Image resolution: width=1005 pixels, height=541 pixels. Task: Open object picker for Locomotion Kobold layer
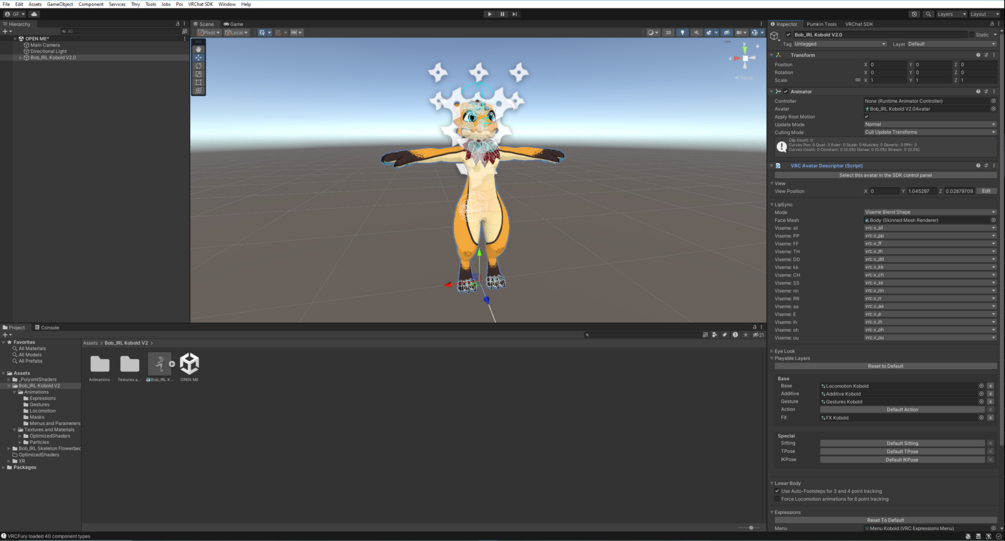[981, 386]
